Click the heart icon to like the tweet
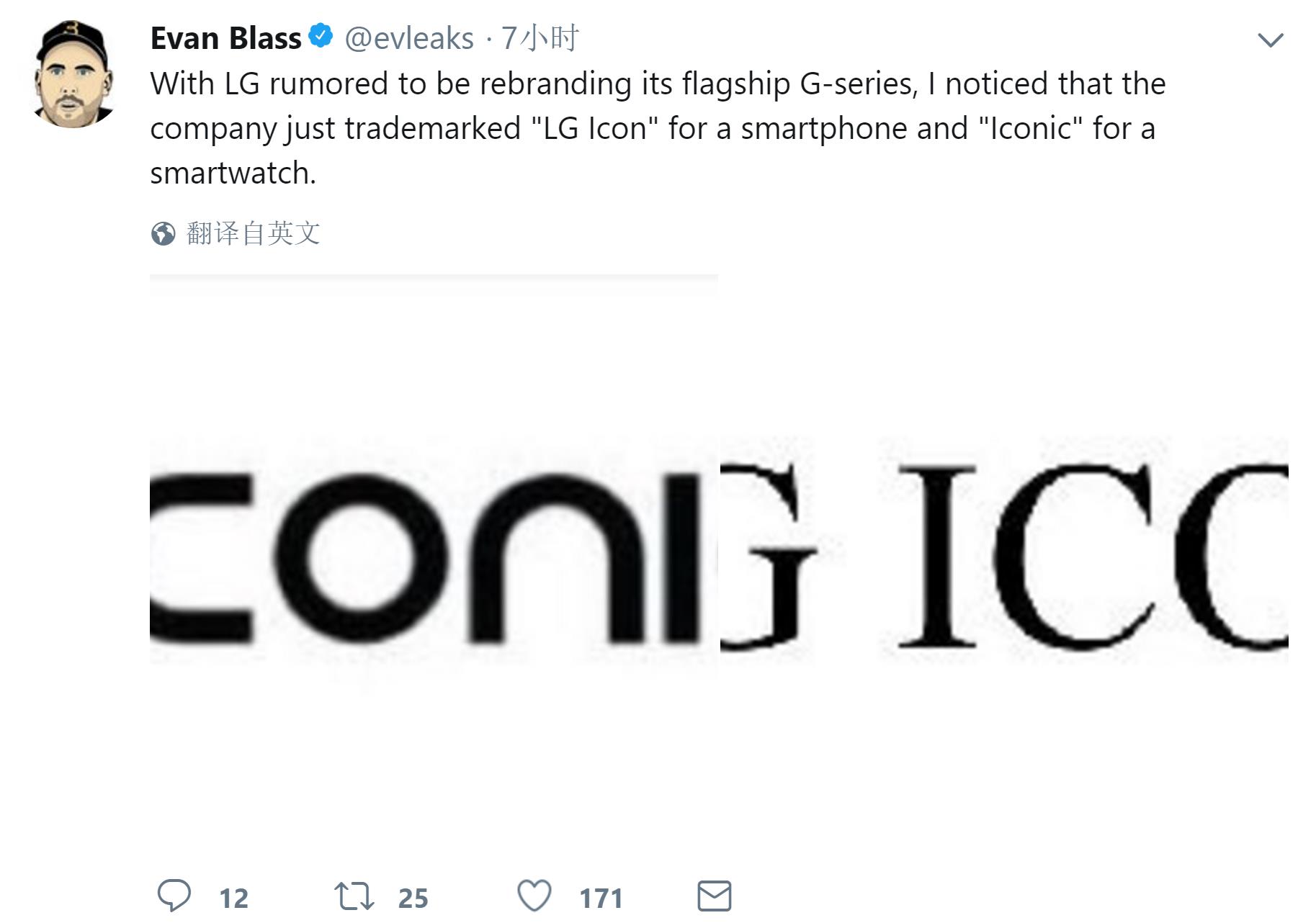Screen dimensions: 1316x923 tap(536, 896)
